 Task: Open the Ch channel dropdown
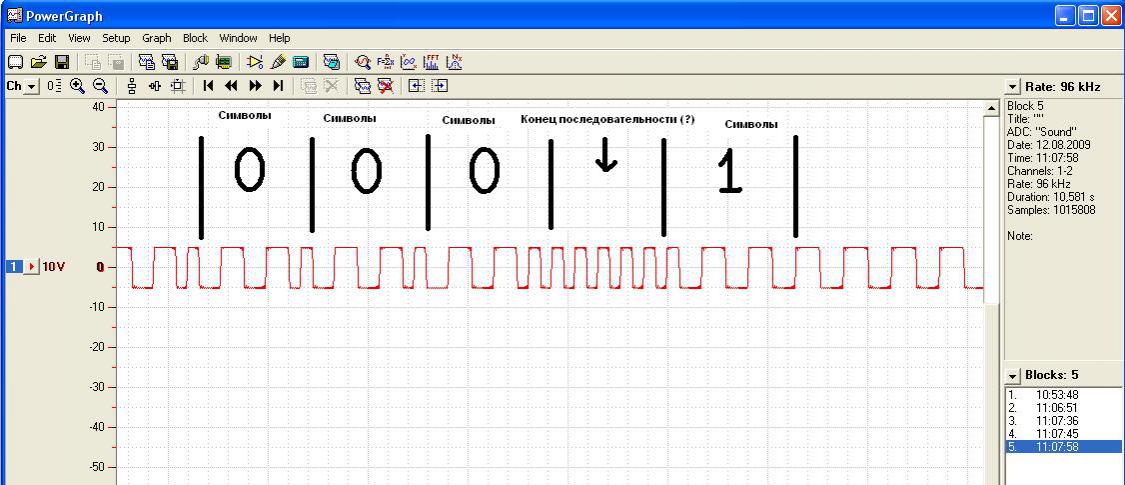tap(31, 87)
